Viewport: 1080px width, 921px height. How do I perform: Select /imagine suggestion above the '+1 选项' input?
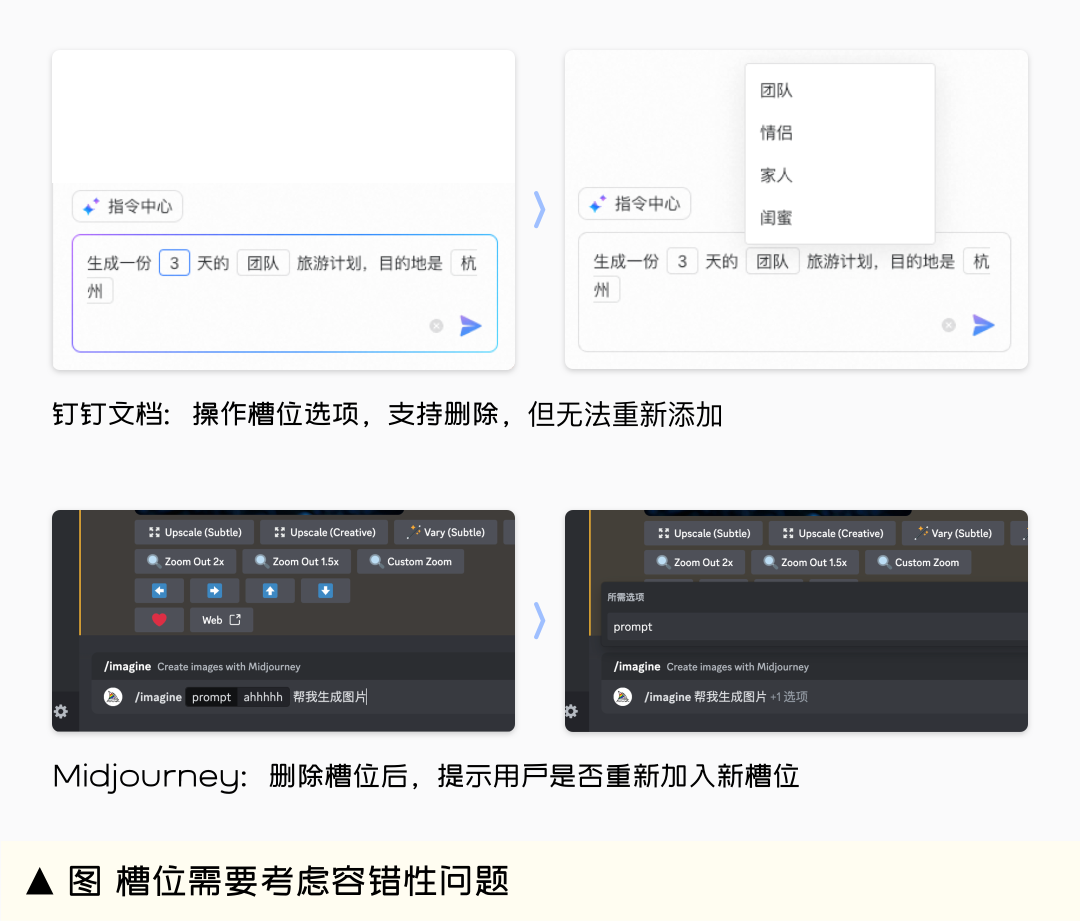[x=814, y=667]
